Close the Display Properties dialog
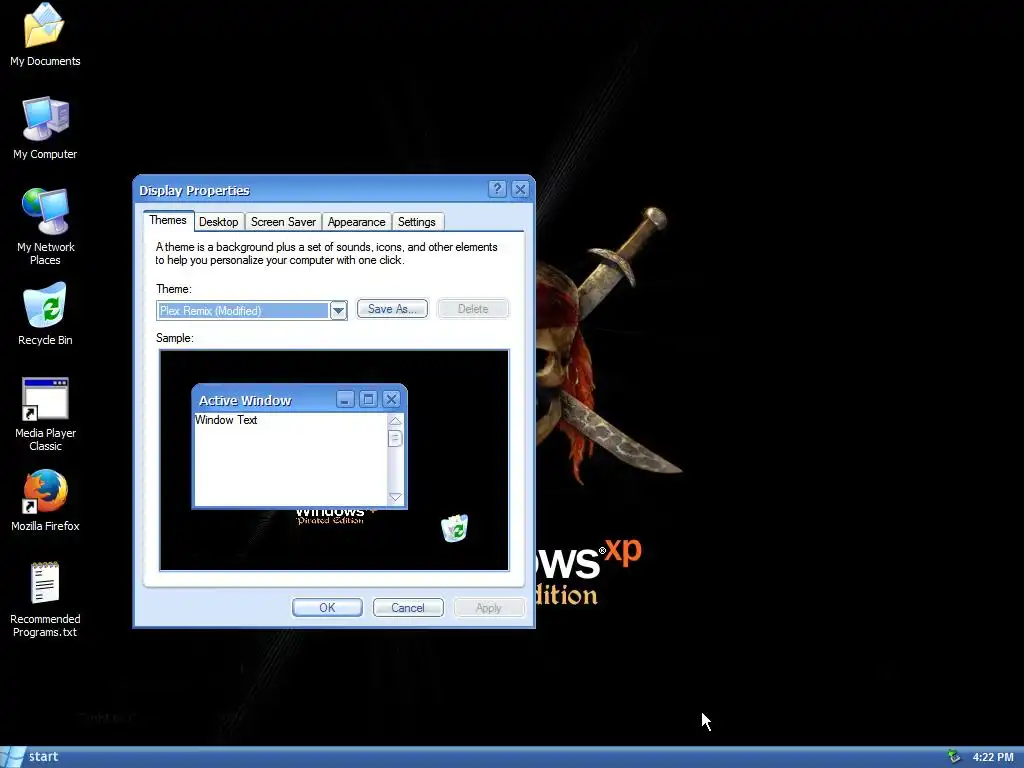The height and width of the screenshot is (768, 1024). tap(520, 189)
